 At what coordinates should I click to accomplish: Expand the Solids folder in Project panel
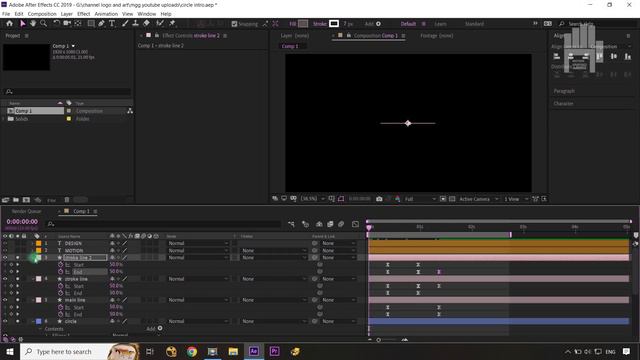click(x=4, y=119)
